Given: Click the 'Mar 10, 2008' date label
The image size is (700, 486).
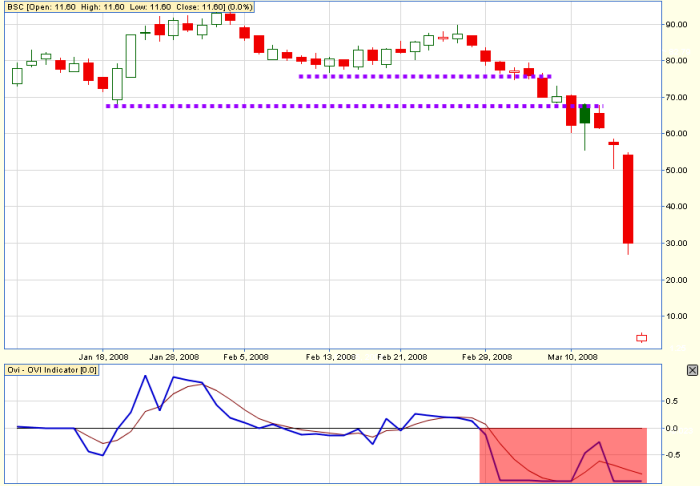Looking at the screenshot, I should [572, 357].
